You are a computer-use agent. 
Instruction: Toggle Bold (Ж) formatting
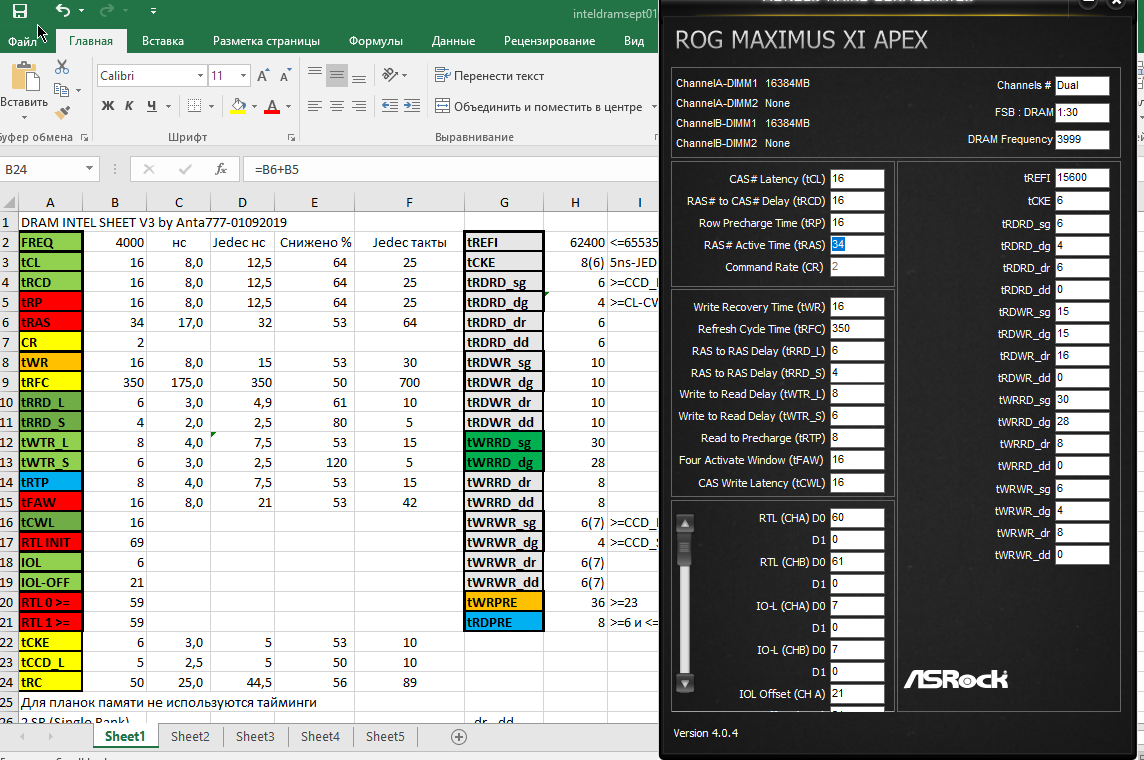(107, 106)
